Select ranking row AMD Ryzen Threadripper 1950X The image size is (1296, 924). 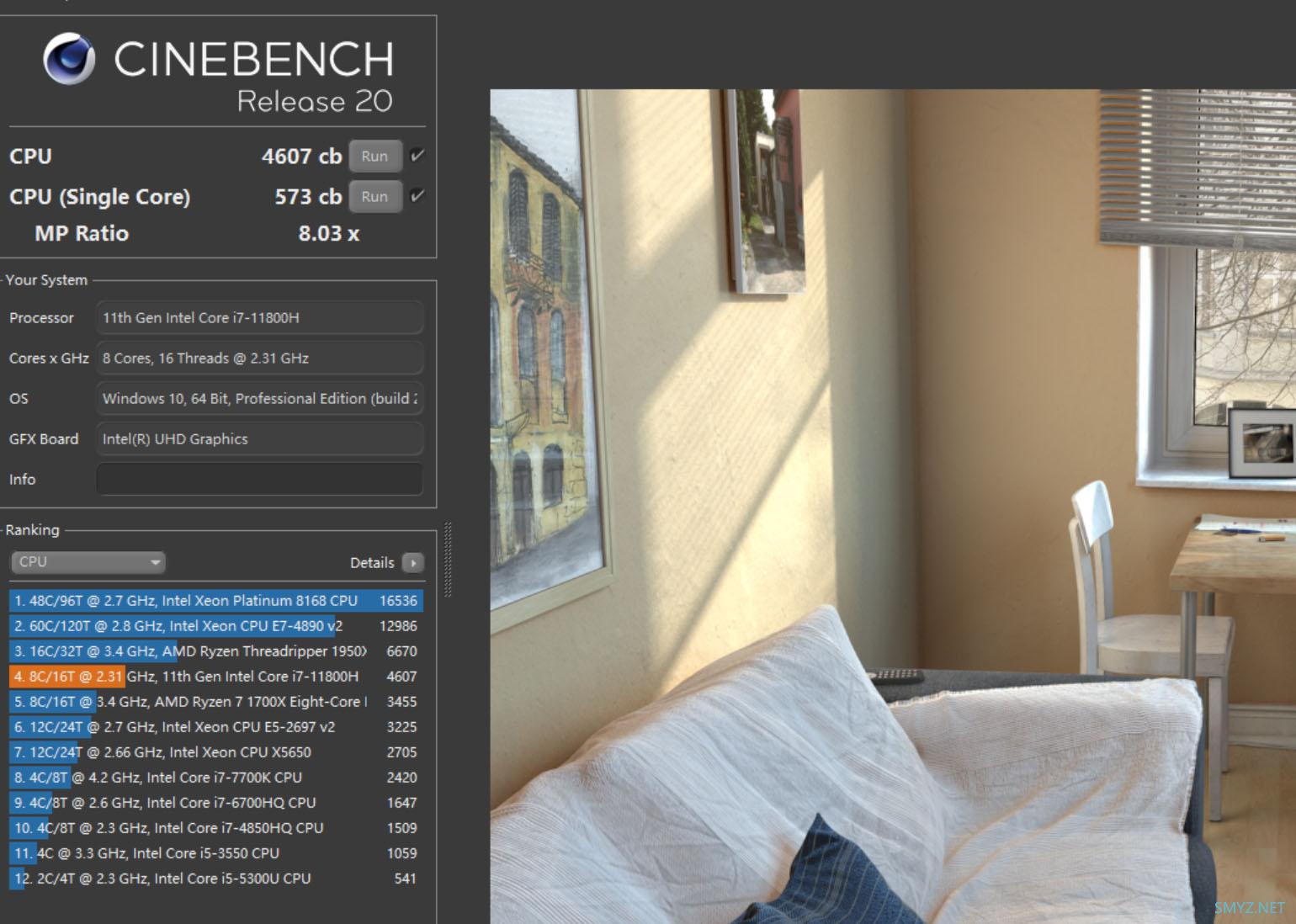(x=216, y=651)
